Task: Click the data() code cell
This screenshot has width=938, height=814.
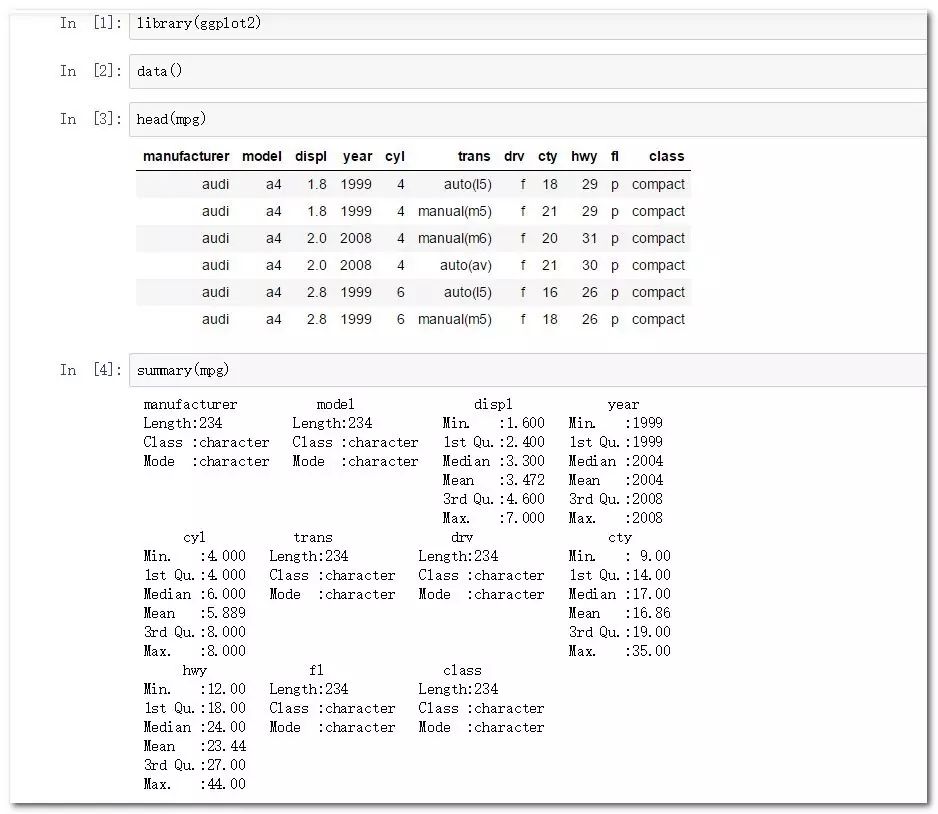Action: [528, 71]
